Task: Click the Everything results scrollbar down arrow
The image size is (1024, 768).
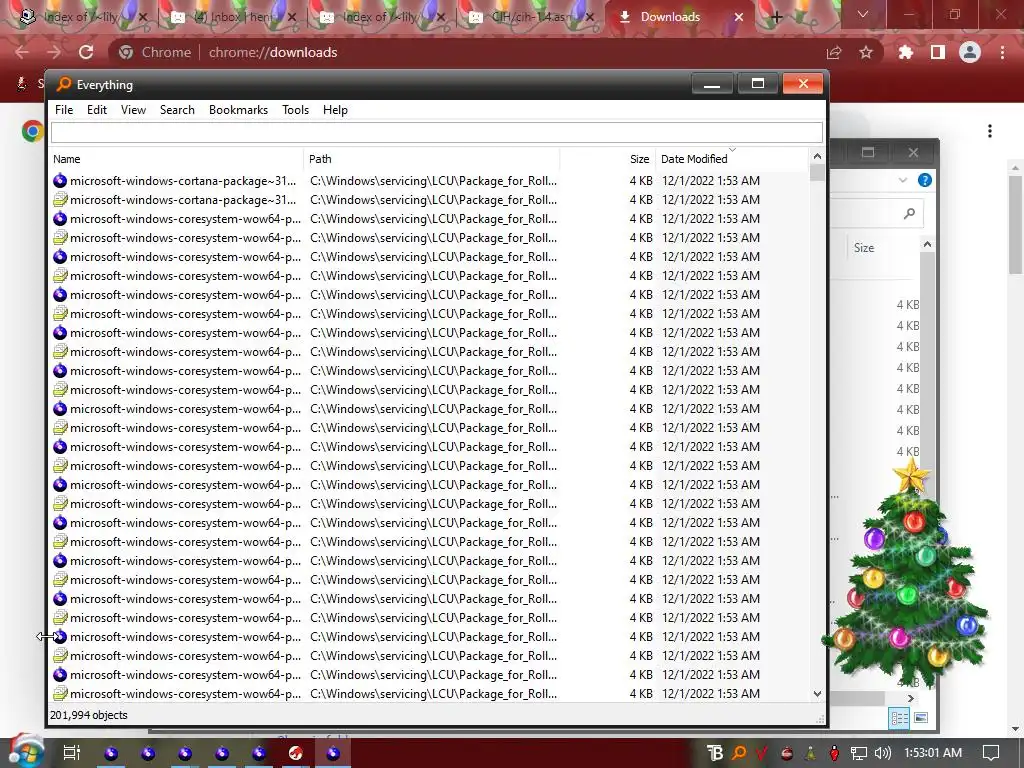Action: coord(817,694)
